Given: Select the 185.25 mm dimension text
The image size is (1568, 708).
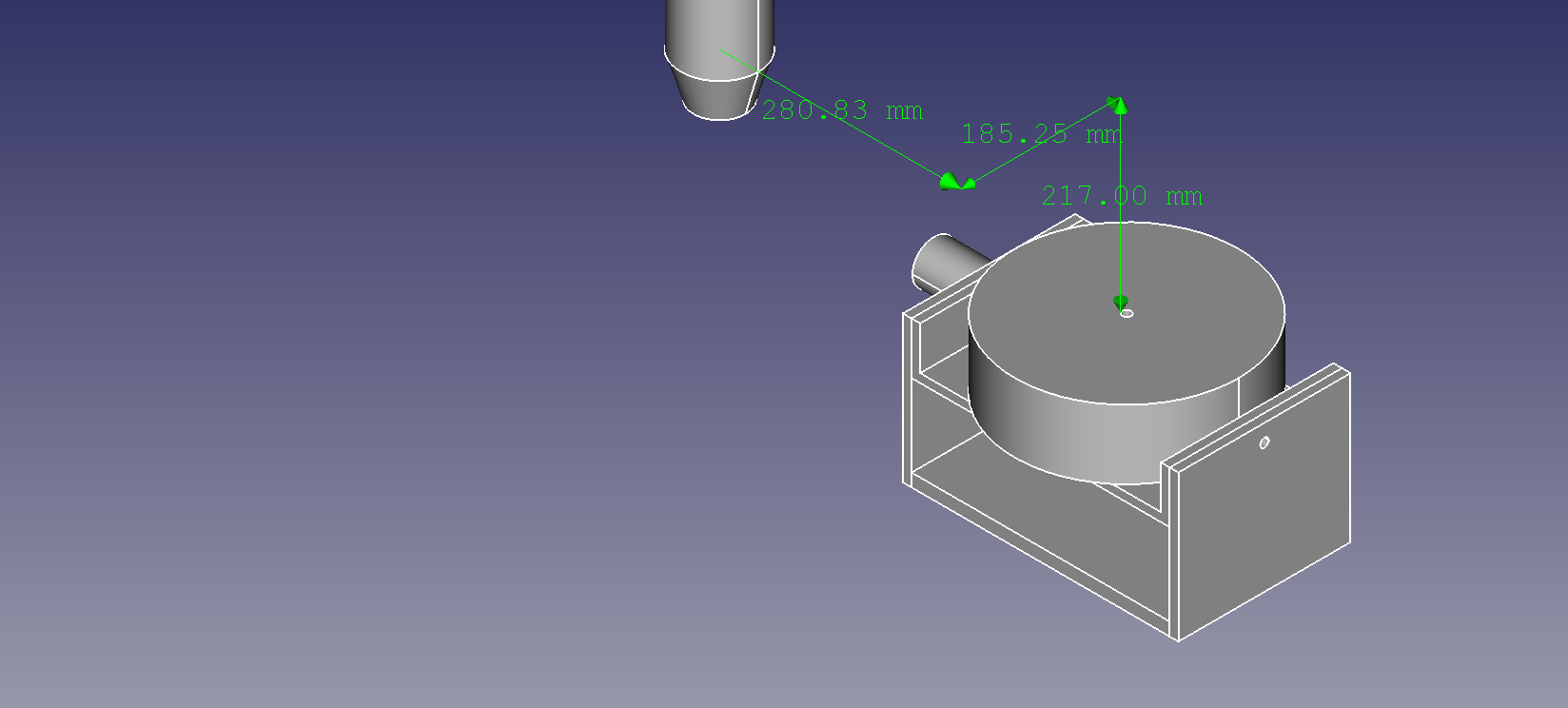Looking at the screenshot, I should [x=1041, y=134].
